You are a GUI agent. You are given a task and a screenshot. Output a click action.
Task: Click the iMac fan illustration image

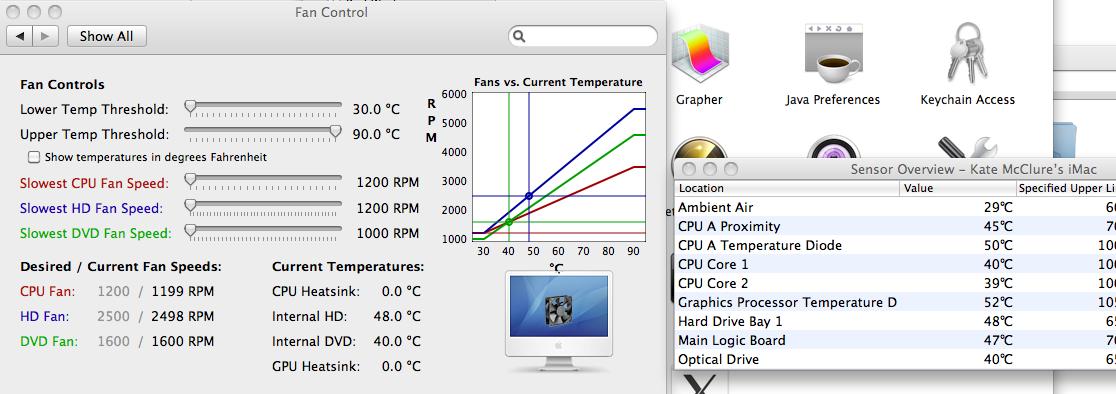(x=559, y=321)
